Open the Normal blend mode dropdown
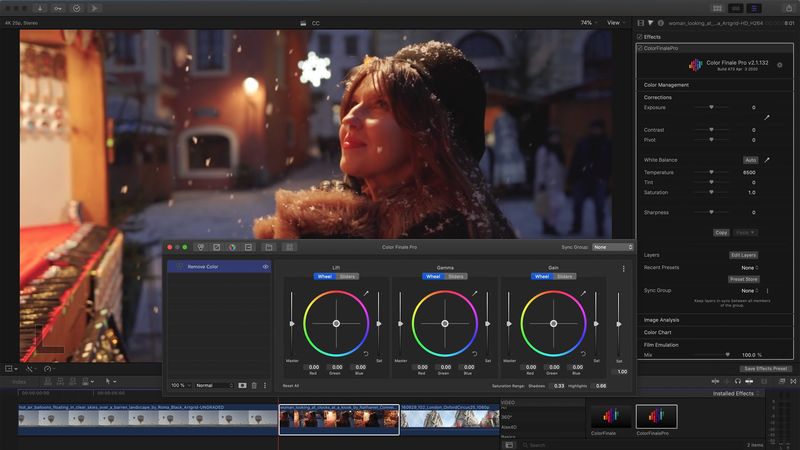 click(214, 385)
